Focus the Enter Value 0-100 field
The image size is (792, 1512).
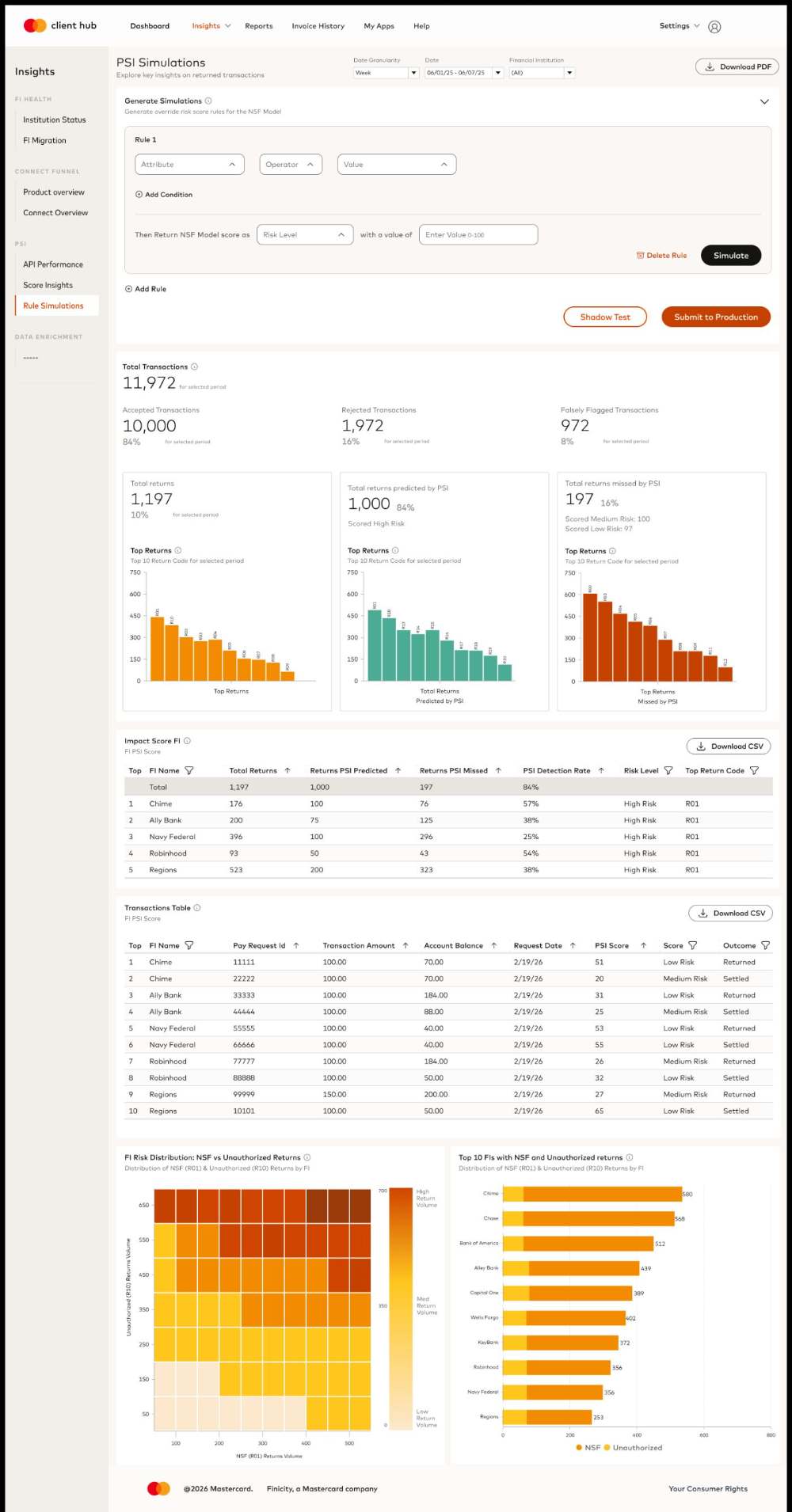478,235
